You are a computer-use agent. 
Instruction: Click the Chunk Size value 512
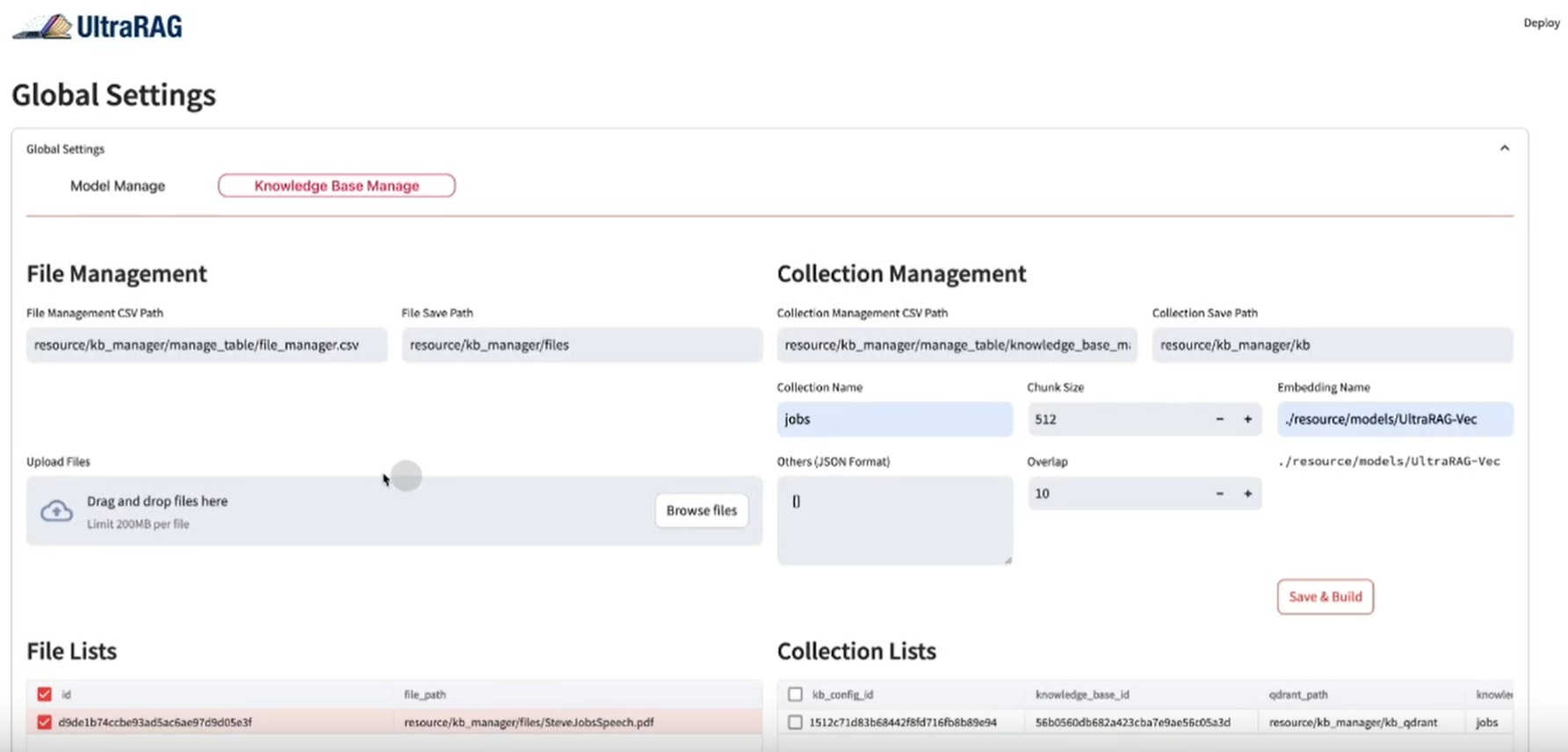1045,419
